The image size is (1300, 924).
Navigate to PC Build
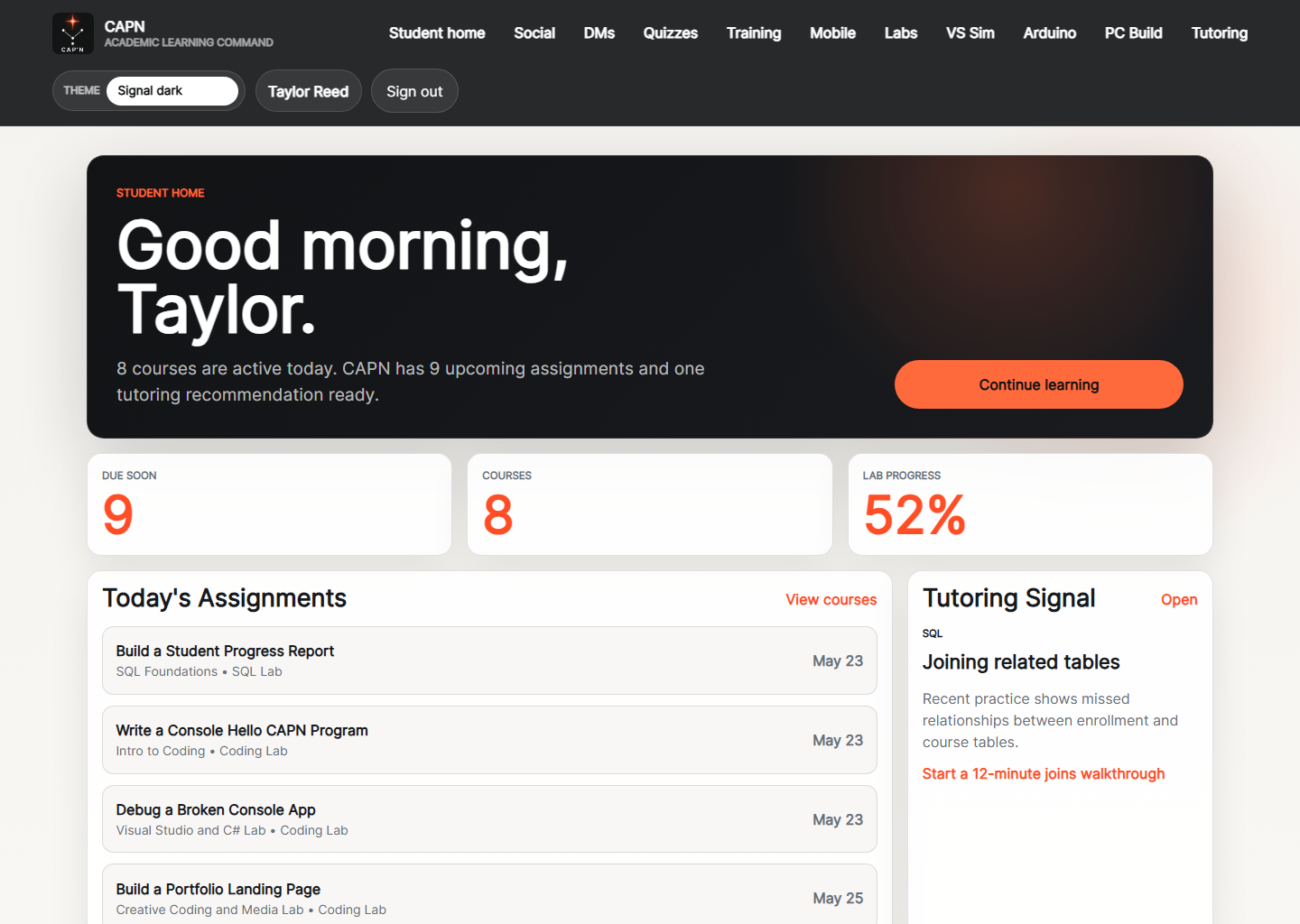click(x=1134, y=33)
